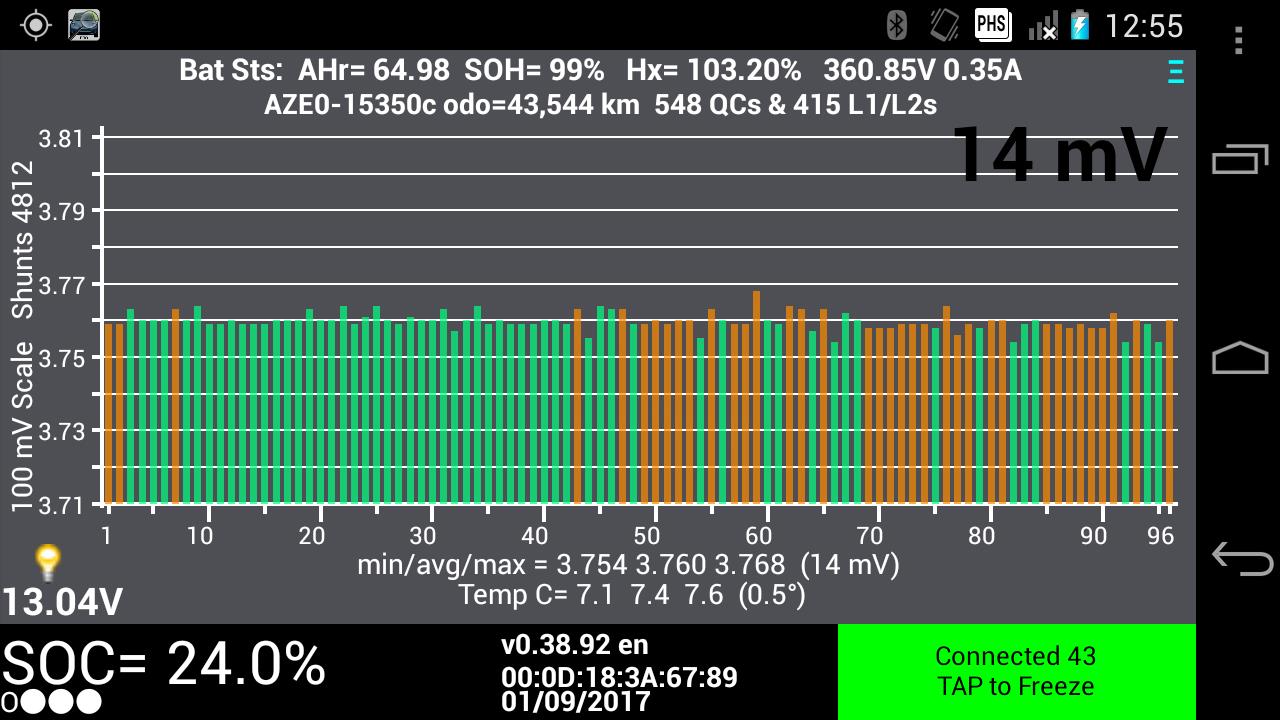Tap the screen rotation status icon
The height and width of the screenshot is (720, 1280).
[x=943, y=25]
